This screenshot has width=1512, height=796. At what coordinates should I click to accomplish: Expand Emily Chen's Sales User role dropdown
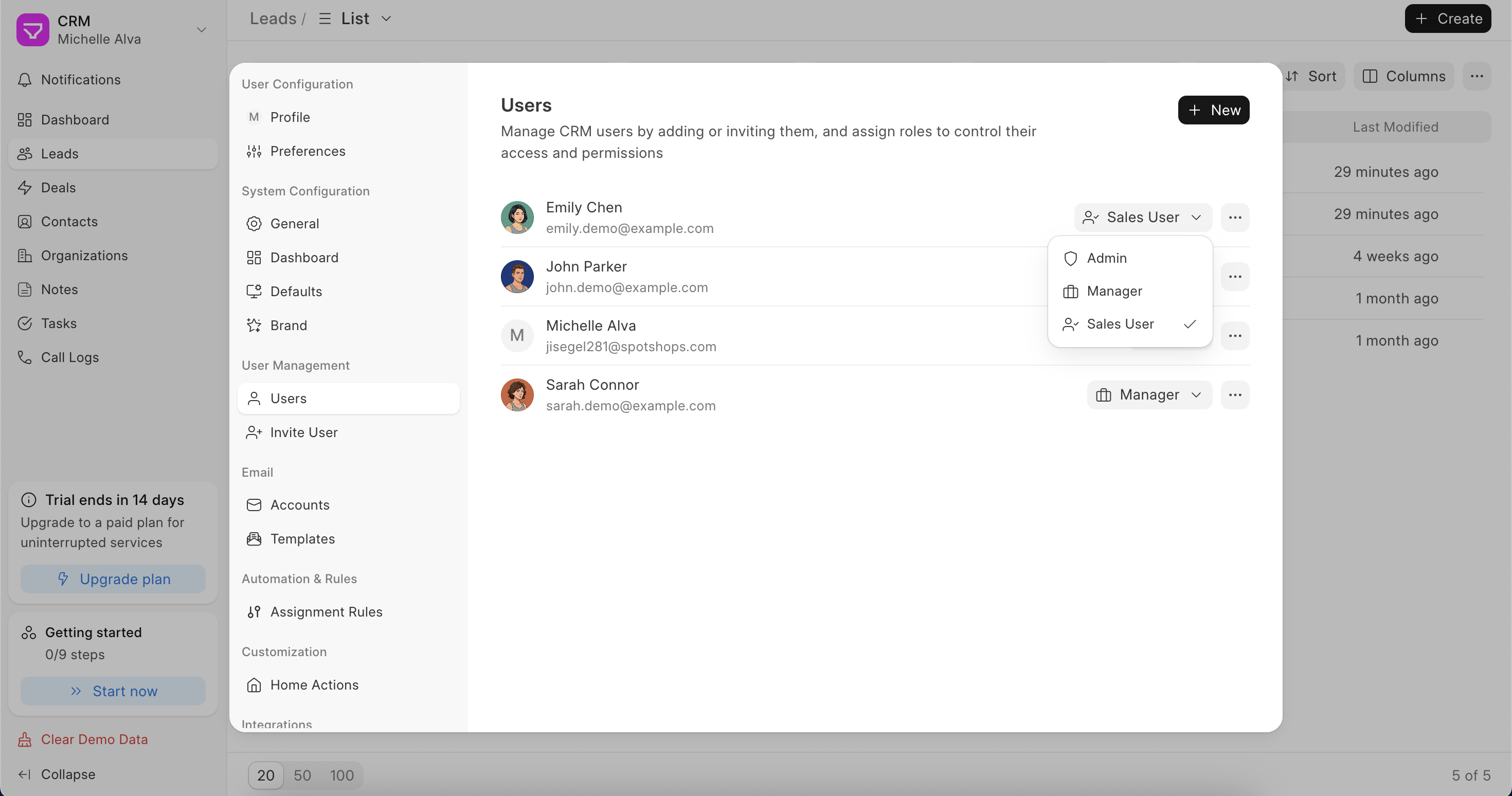1142,217
